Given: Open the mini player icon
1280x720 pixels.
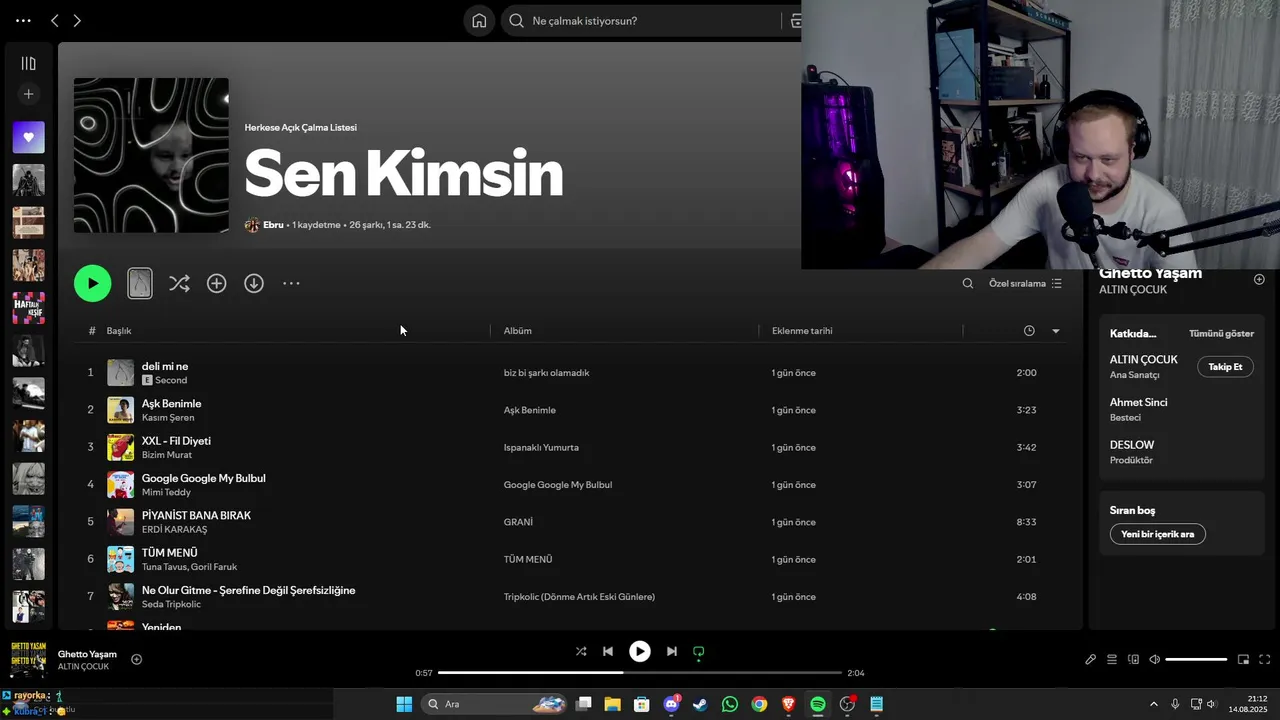Looking at the screenshot, I should coord(1244,660).
